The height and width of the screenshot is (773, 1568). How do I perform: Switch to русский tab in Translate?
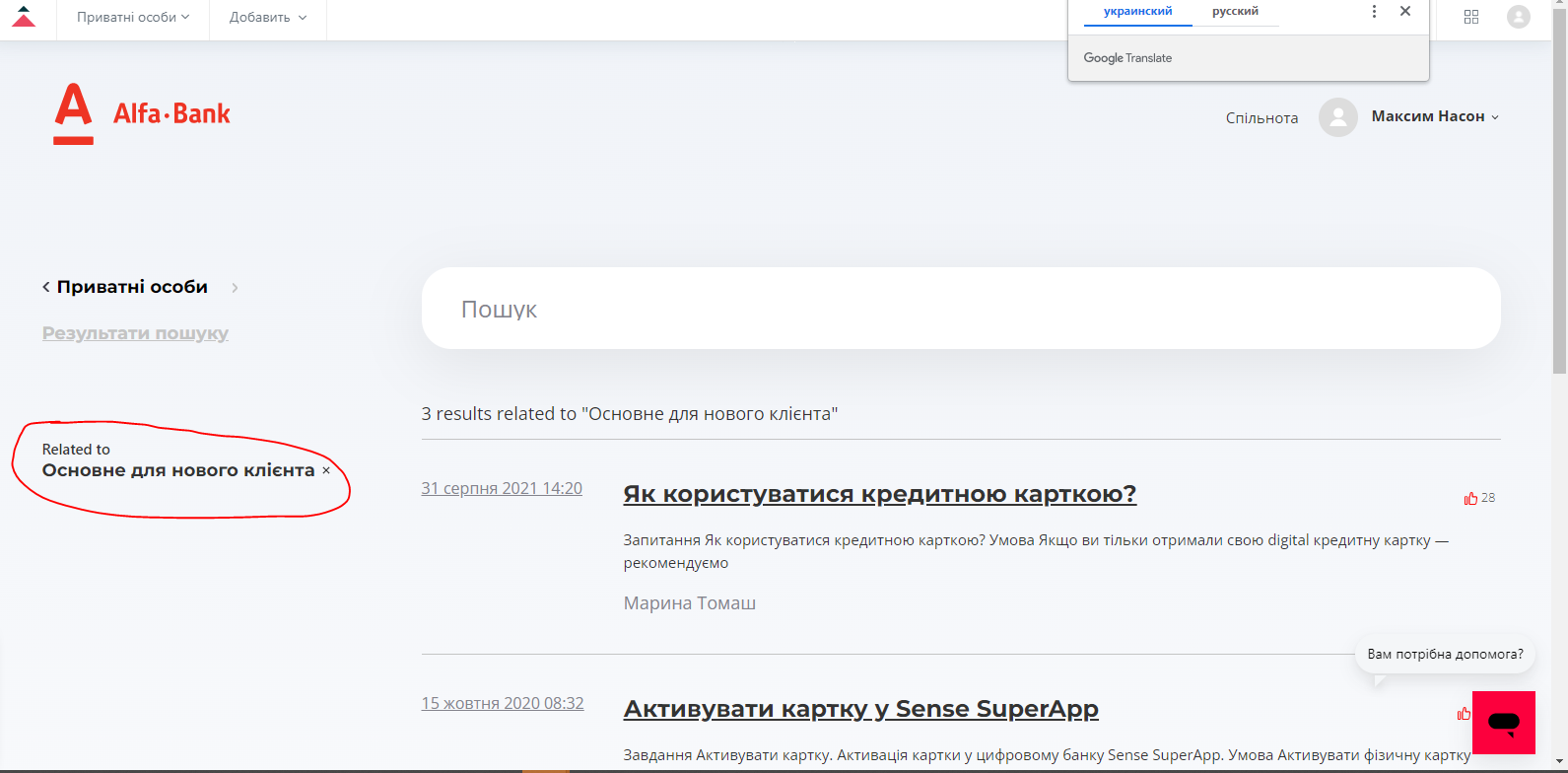pyautogui.click(x=1235, y=12)
